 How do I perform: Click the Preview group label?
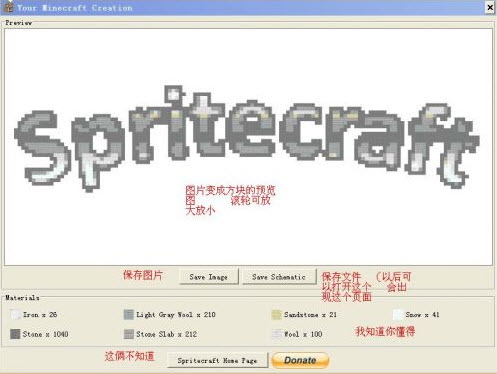(19, 23)
